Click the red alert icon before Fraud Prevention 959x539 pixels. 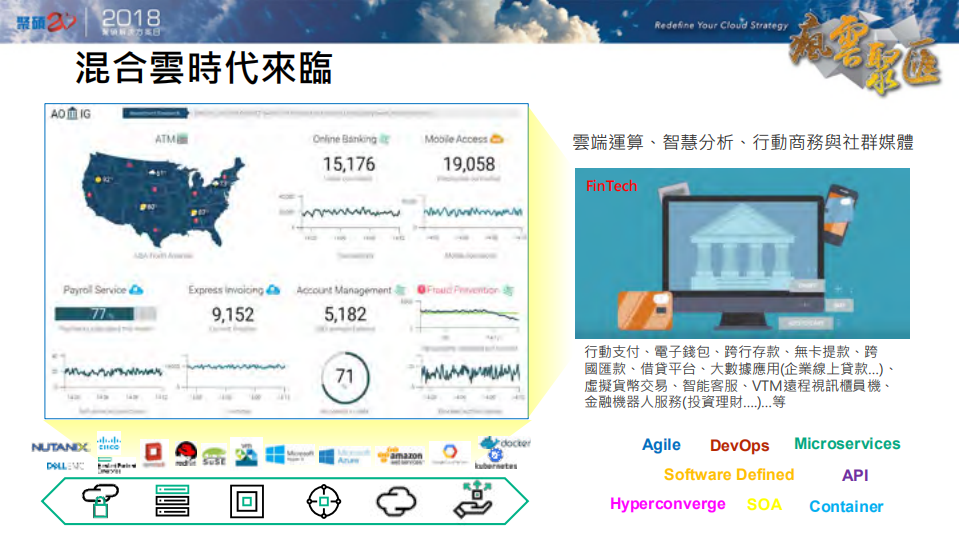coord(421,289)
